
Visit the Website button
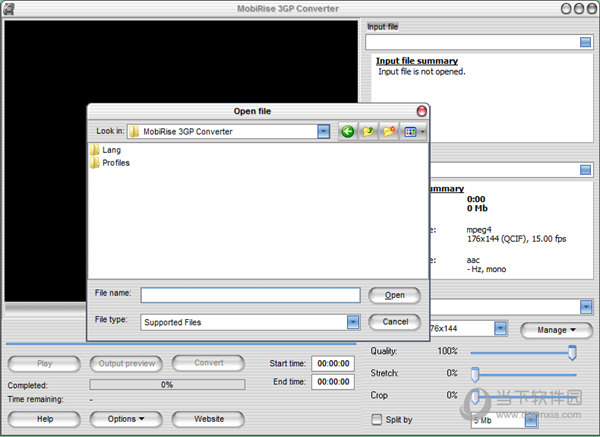coord(208,419)
